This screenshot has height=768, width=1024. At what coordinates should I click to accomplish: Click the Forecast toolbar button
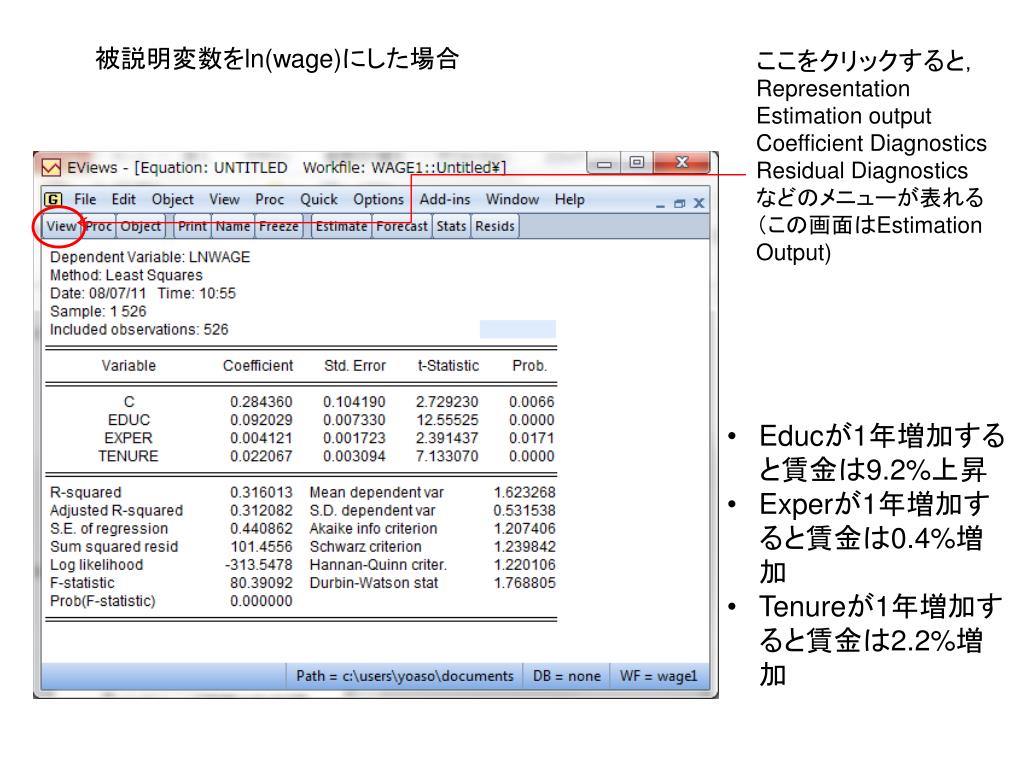click(x=402, y=227)
